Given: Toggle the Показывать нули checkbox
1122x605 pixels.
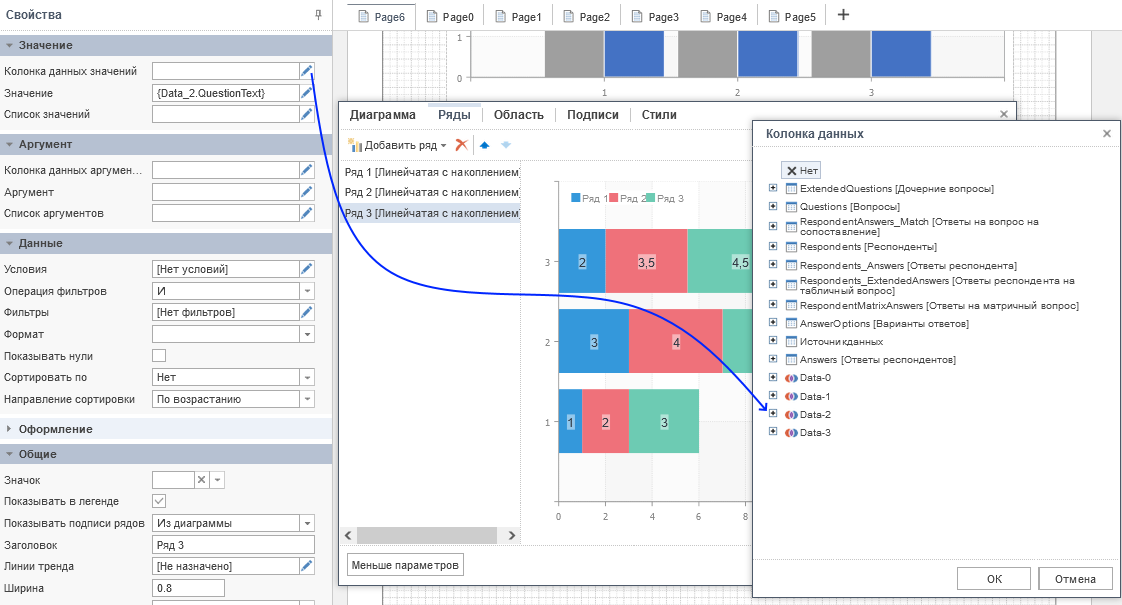Looking at the screenshot, I should pos(159,356).
